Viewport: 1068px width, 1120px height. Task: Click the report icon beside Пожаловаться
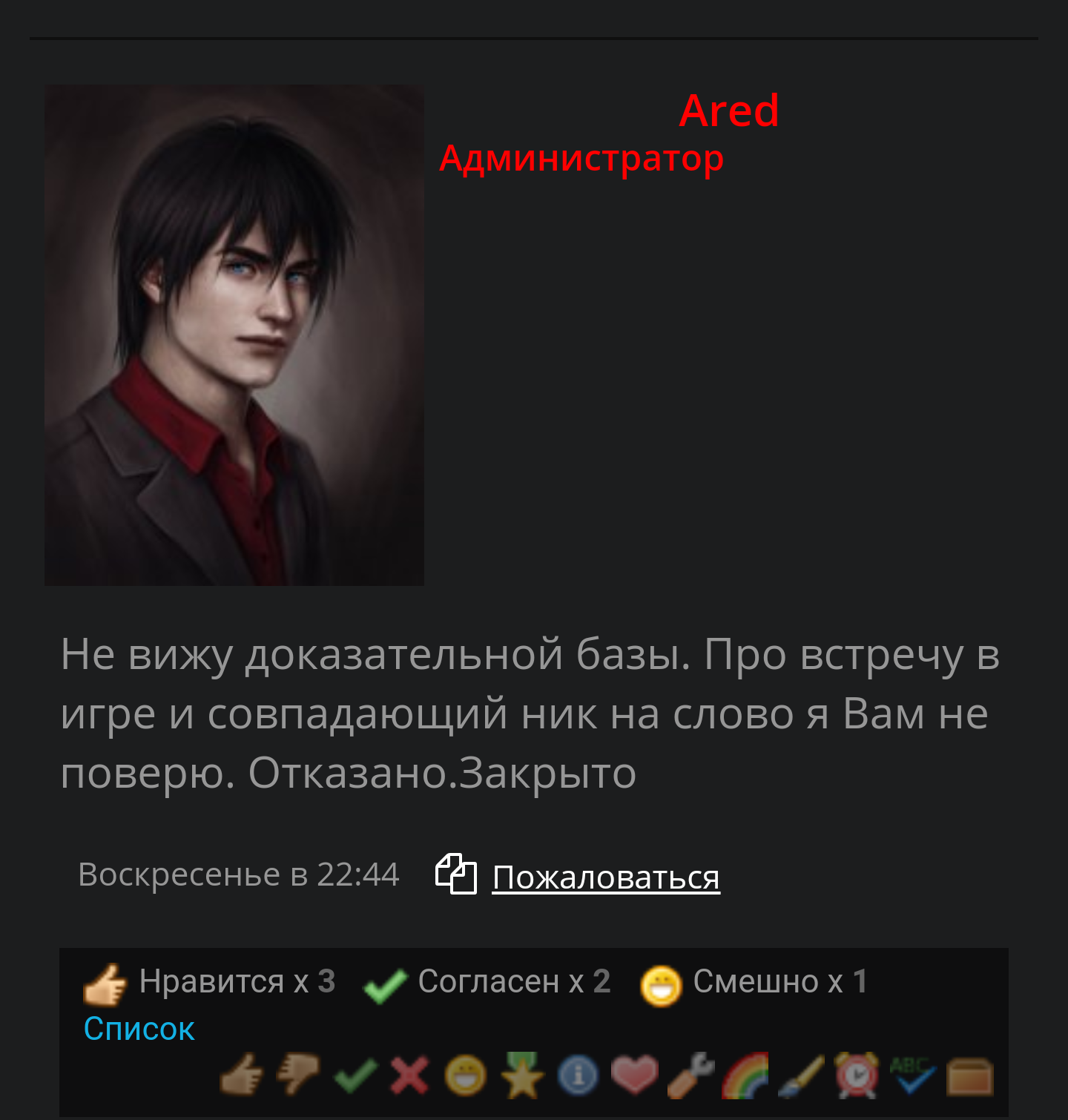pos(456,874)
